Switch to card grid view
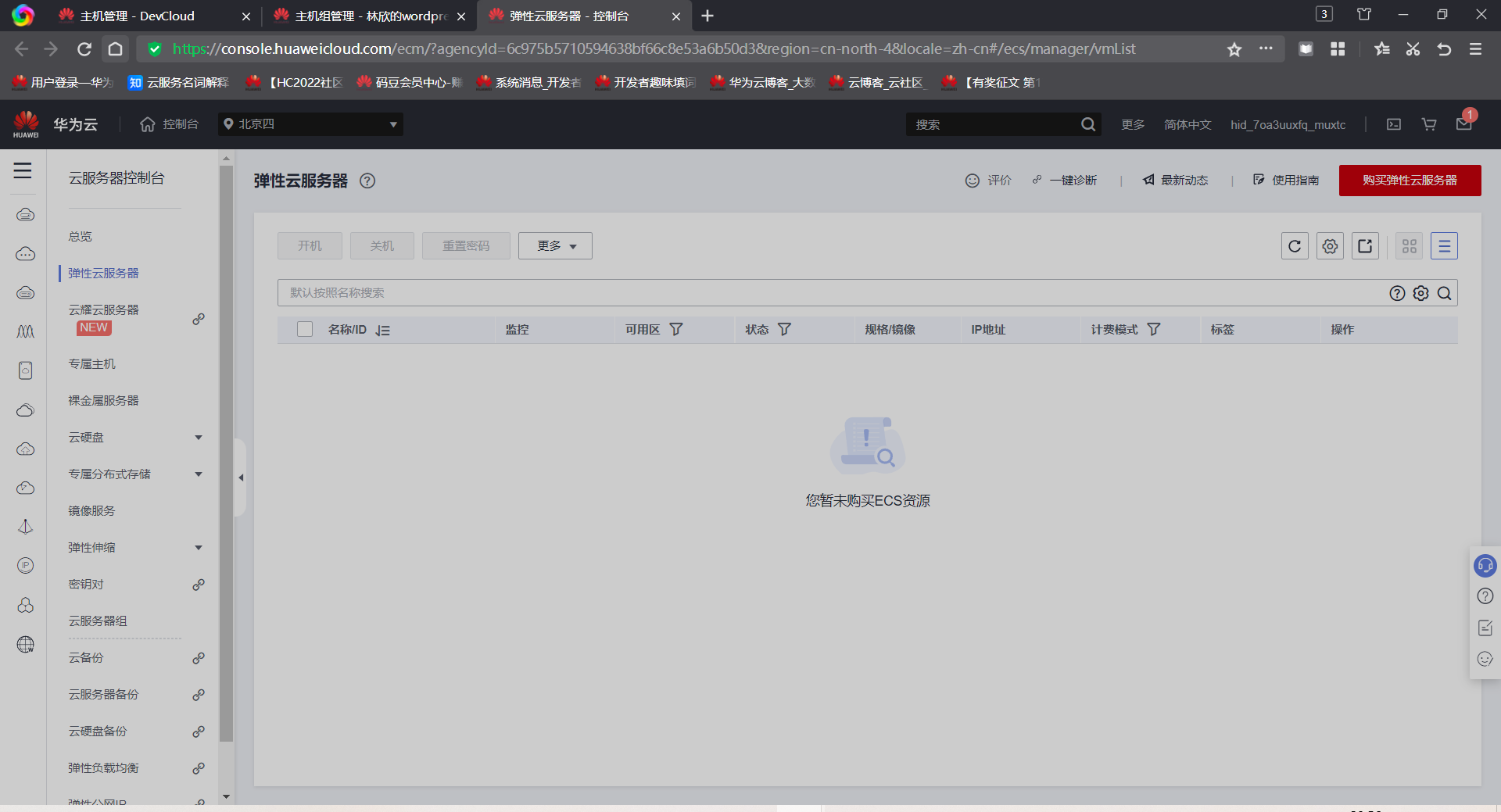 (1410, 246)
